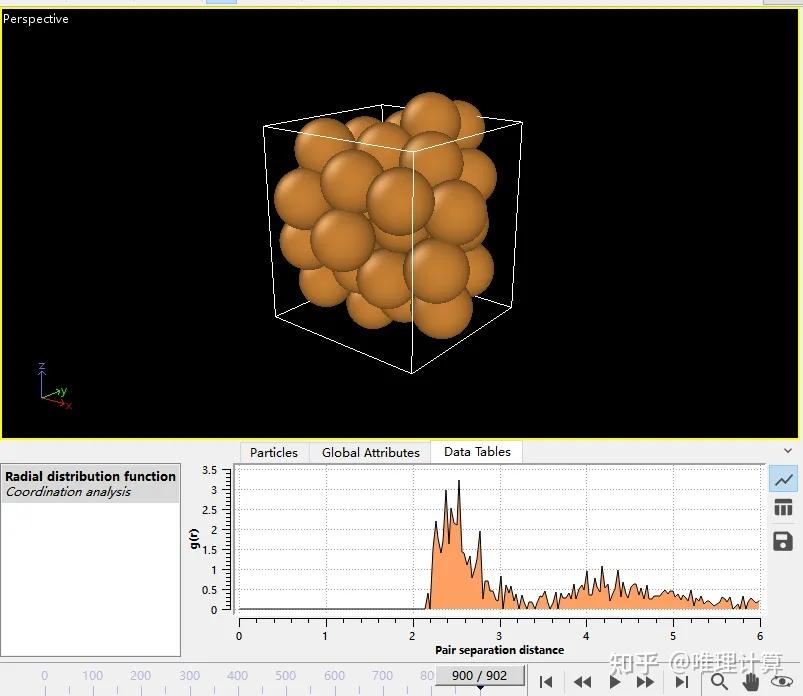The width and height of the screenshot is (803, 696).
Task: Select the Data Tables tab
Action: (x=477, y=452)
